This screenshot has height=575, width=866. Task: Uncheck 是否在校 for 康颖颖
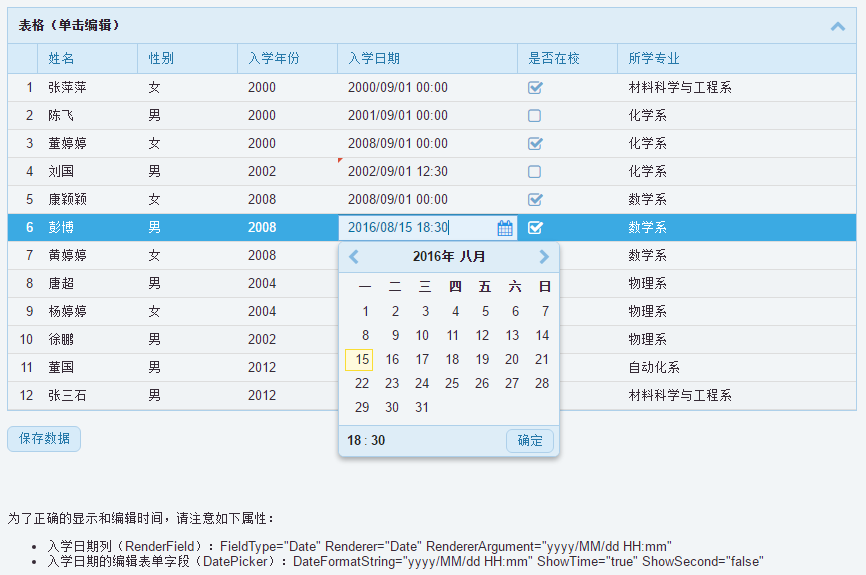[x=535, y=200]
